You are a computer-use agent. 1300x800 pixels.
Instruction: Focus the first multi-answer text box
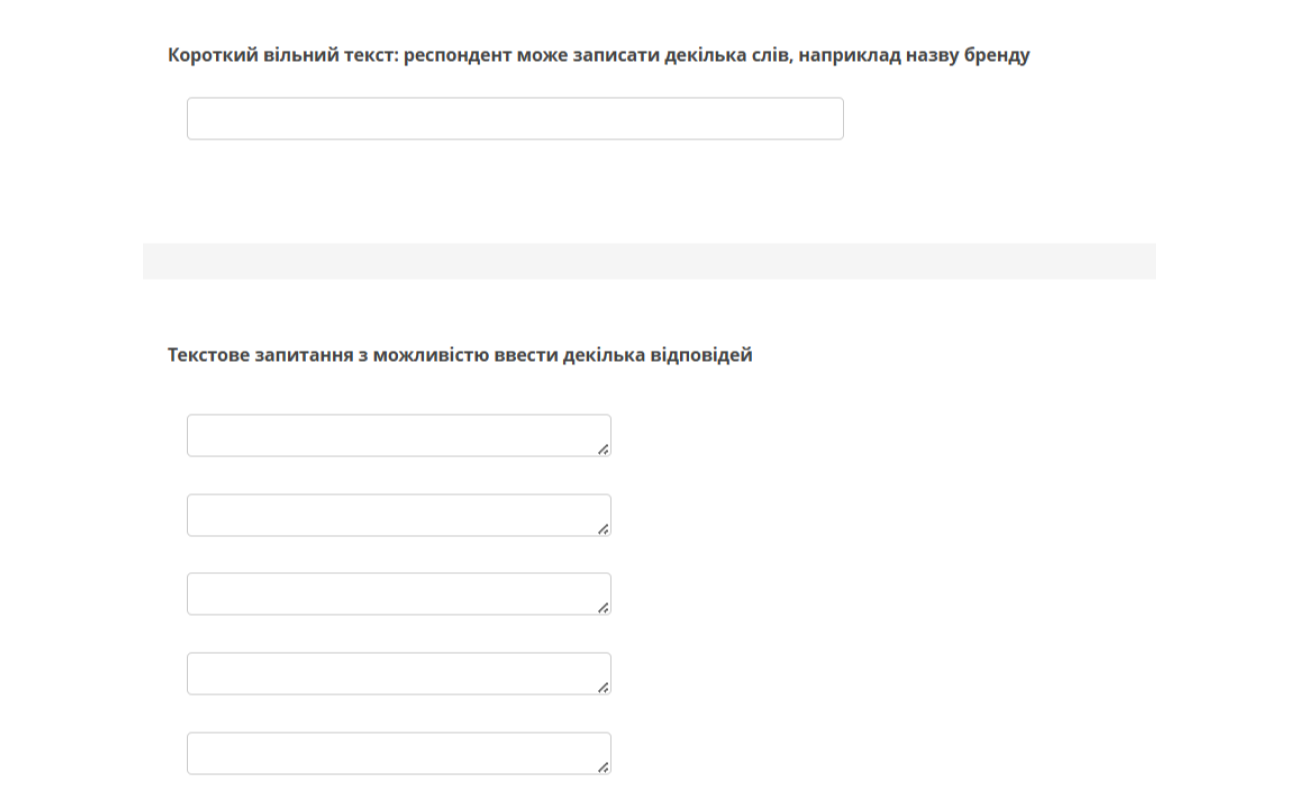click(398, 436)
